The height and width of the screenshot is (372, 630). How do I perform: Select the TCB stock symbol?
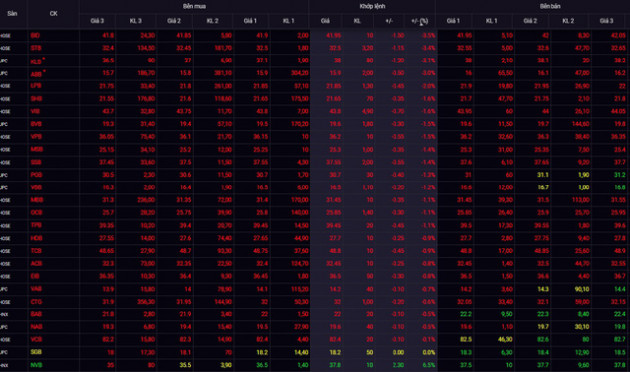(36, 251)
